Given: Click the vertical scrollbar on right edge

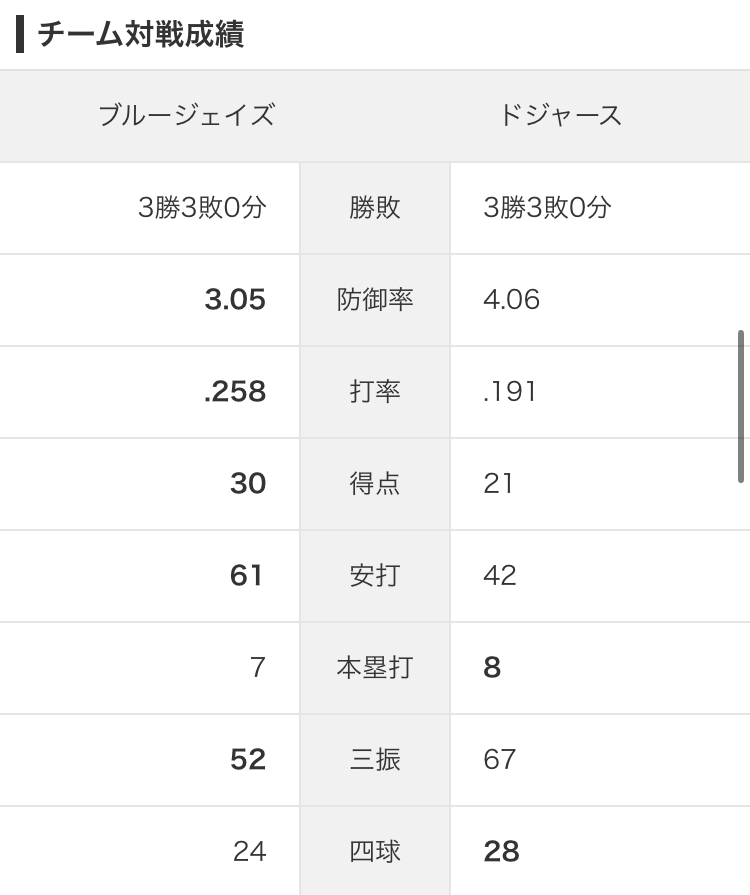Looking at the screenshot, I should coord(741,405).
